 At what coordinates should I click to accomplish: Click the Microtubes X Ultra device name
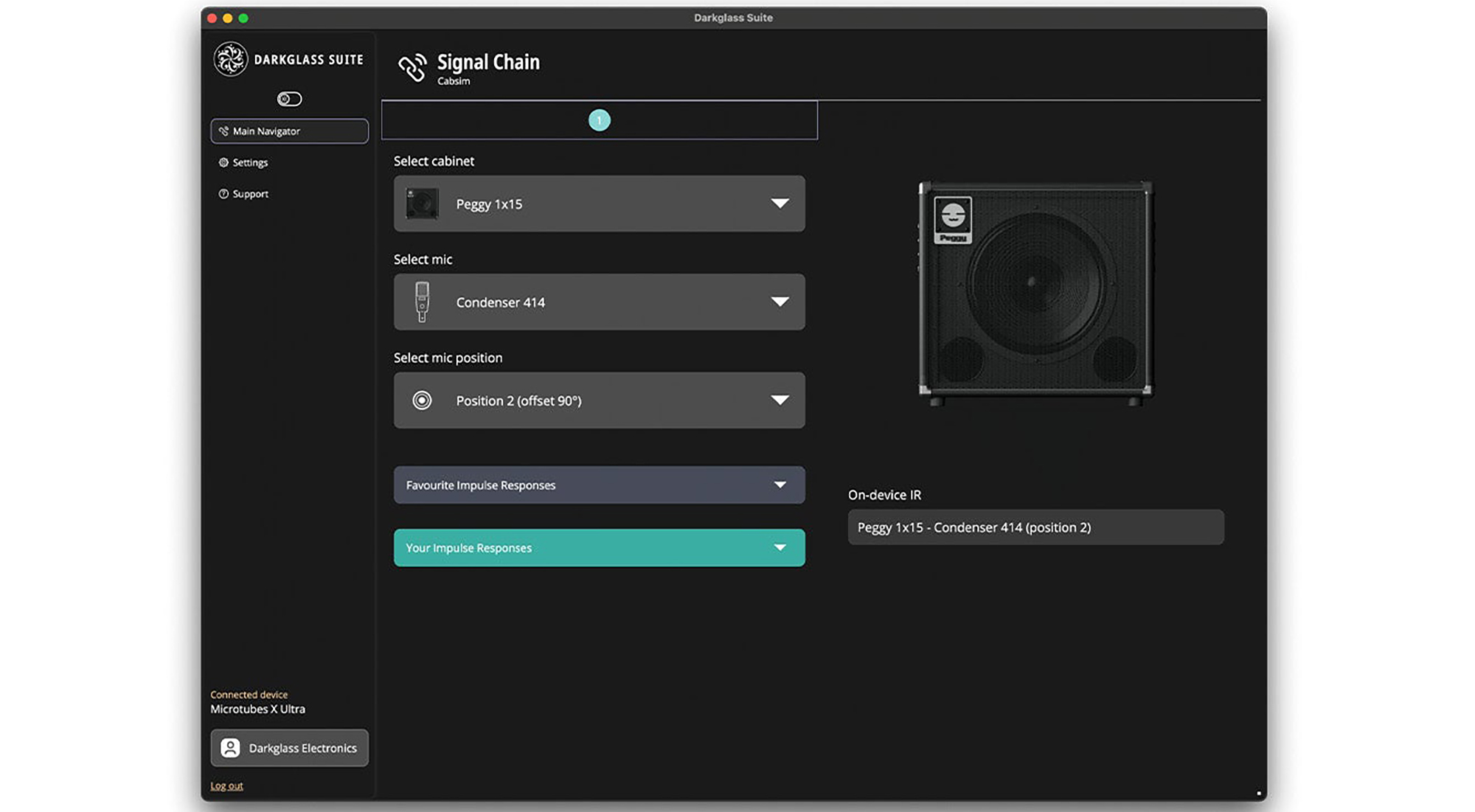click(x=257, y=709)
